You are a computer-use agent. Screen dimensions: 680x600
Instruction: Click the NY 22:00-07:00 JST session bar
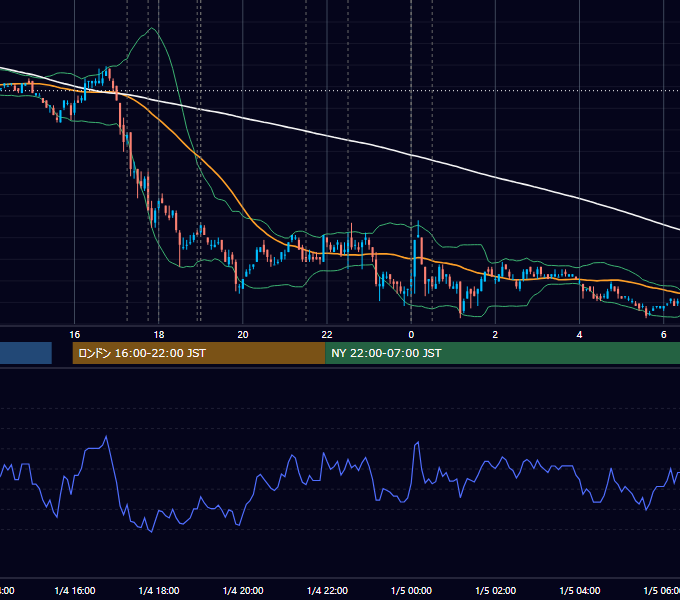502,353
